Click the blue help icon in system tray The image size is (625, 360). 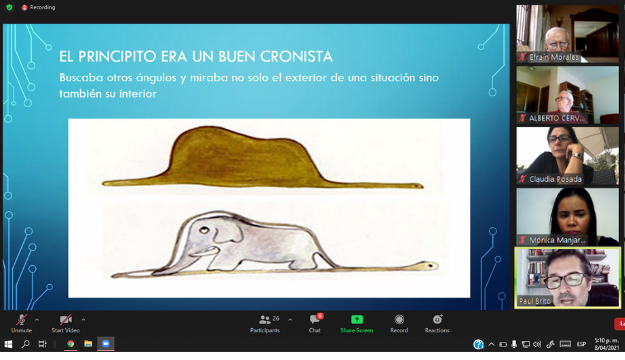[478, 344]
